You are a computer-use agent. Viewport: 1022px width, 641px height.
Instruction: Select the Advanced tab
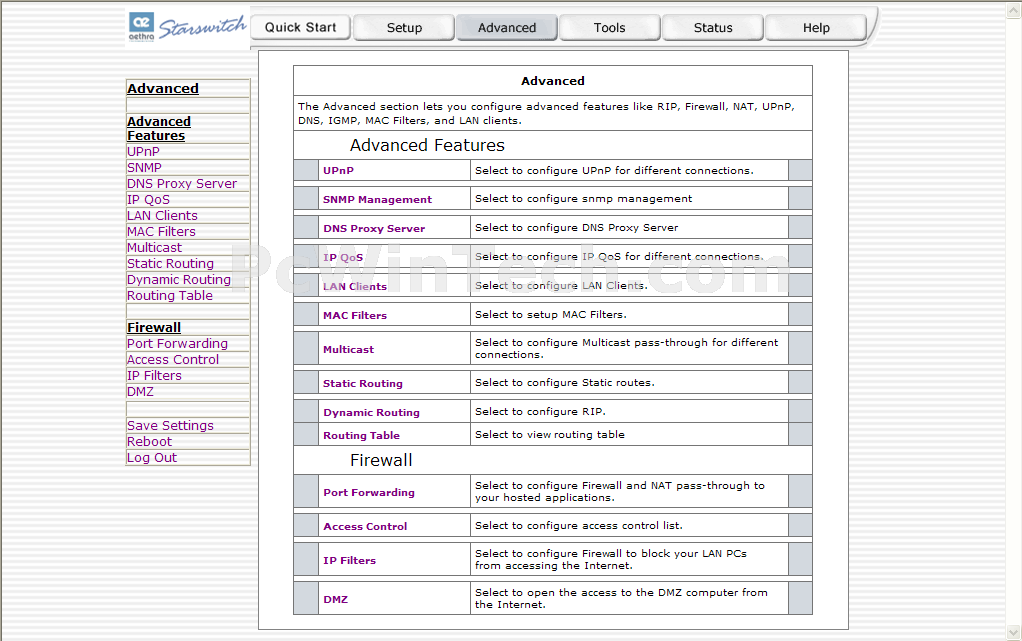[507, 27]
